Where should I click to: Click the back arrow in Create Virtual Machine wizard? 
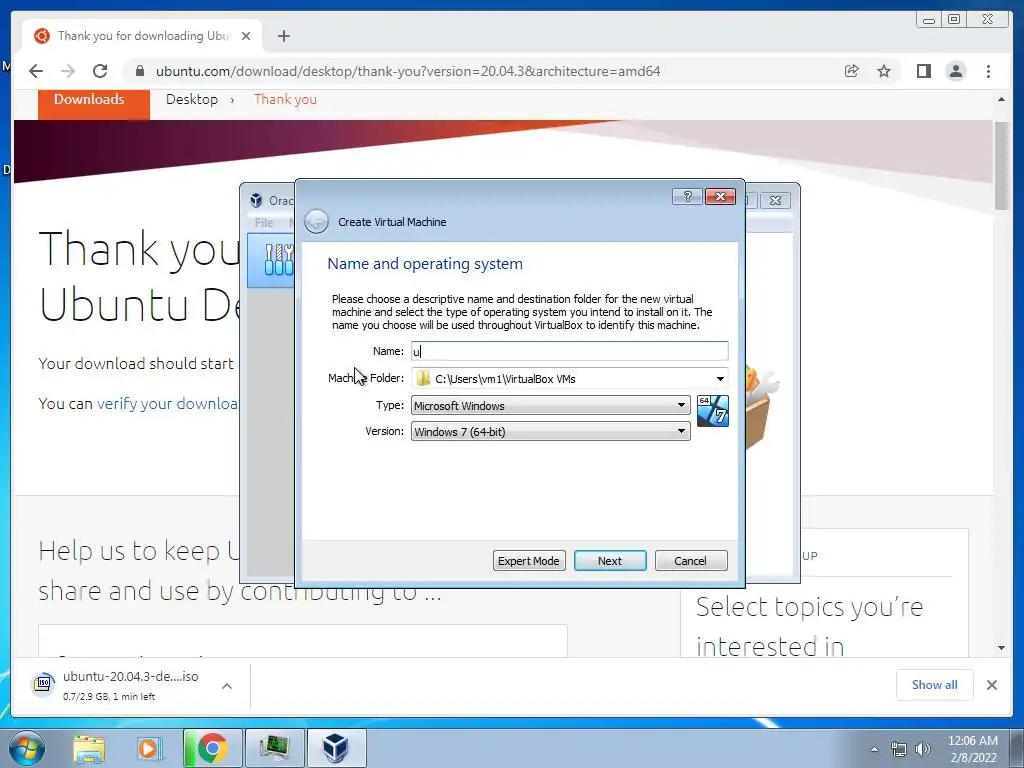[317, 221]
